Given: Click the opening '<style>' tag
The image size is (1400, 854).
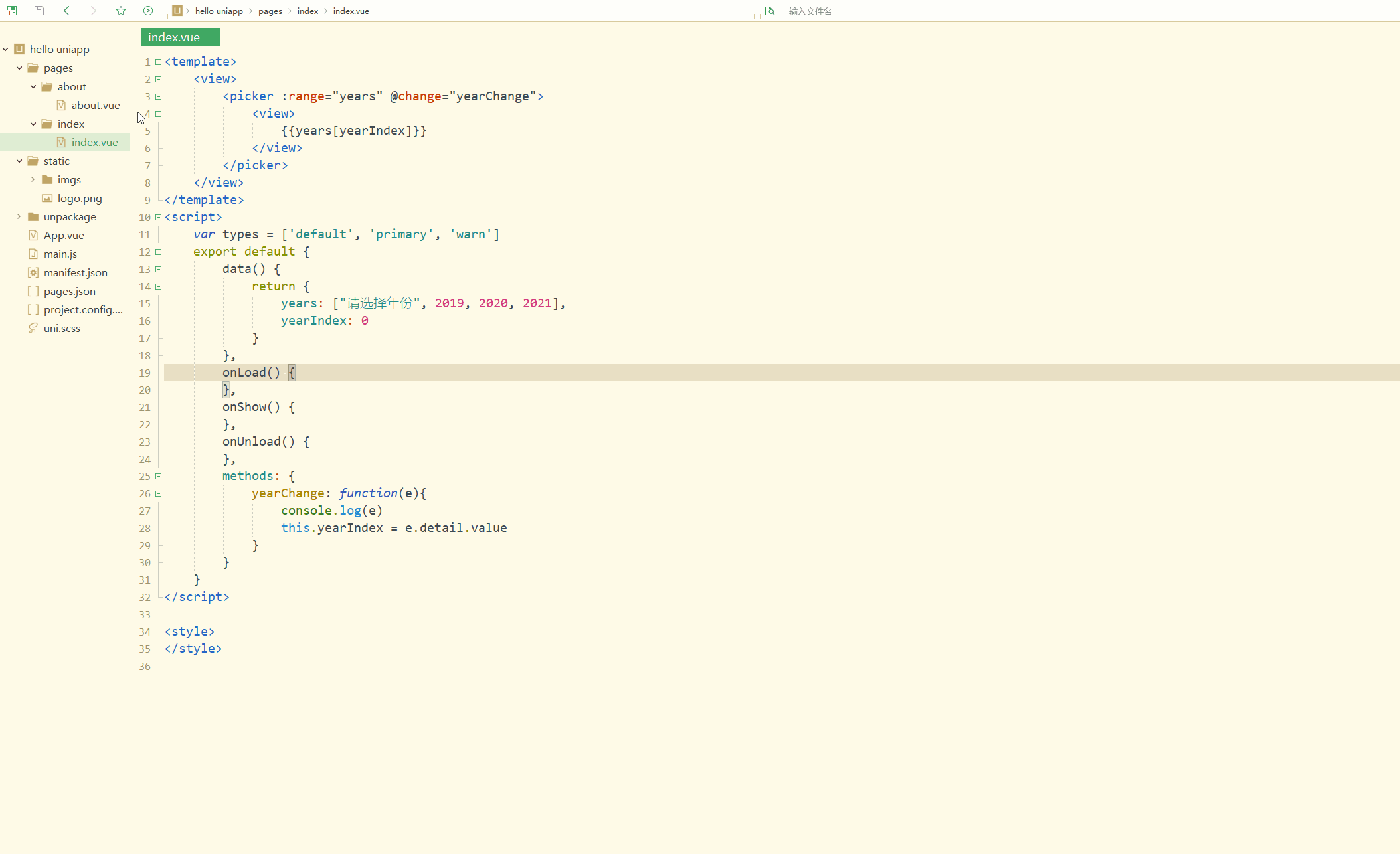Looking at the screenshot, I should pos(190,632).
